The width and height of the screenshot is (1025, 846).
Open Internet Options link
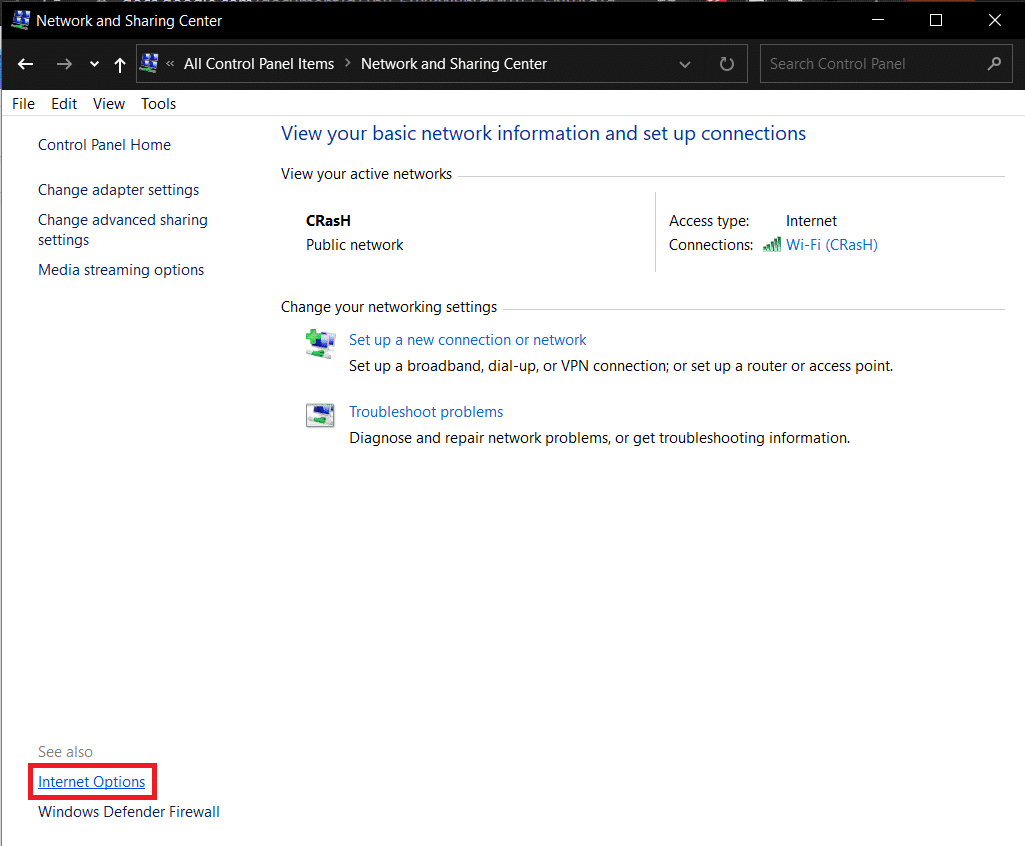pyautogui.click(x=91, y=782)
